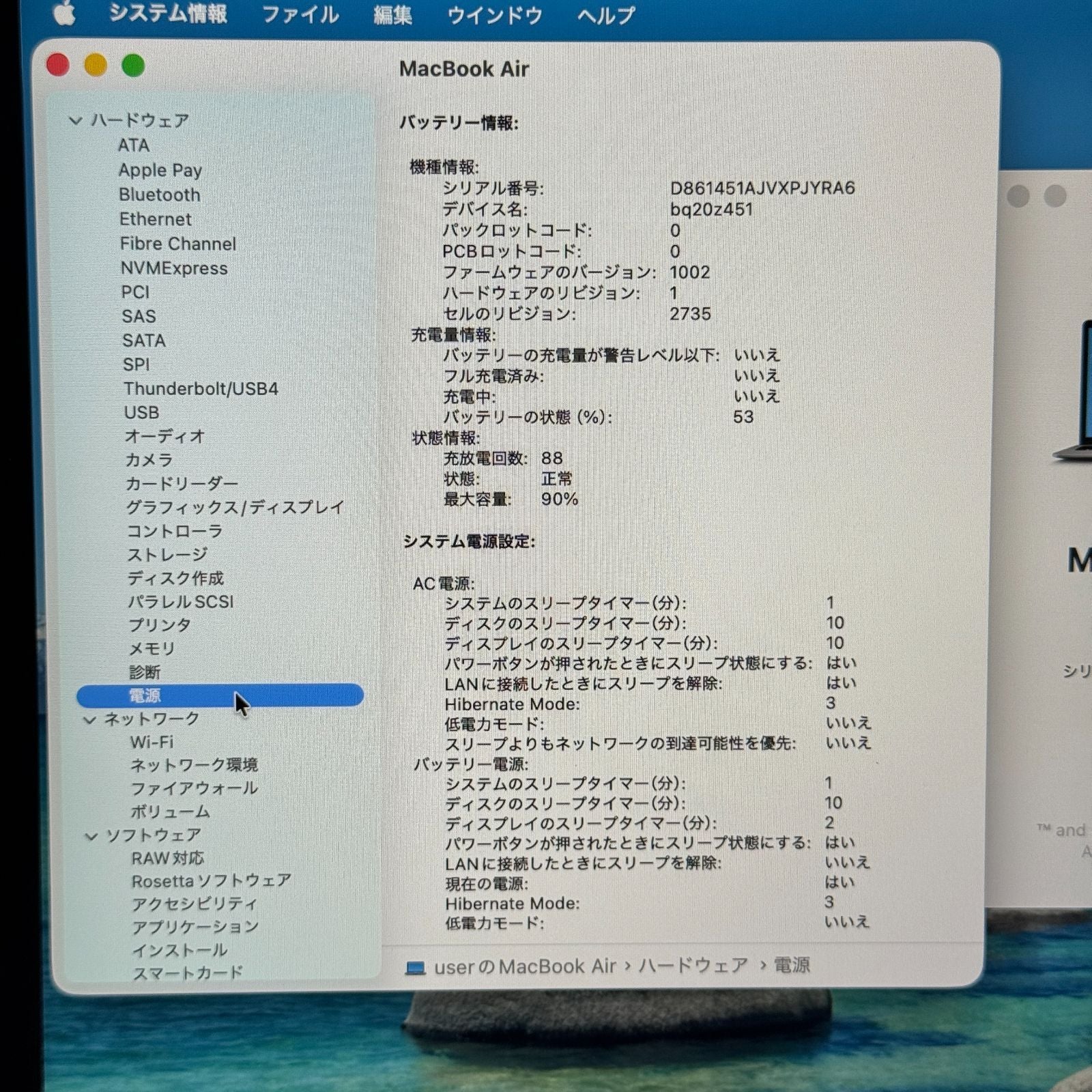
Task: Select Rosettaソフトウェア in the sidebar
Action: (212, 881)
